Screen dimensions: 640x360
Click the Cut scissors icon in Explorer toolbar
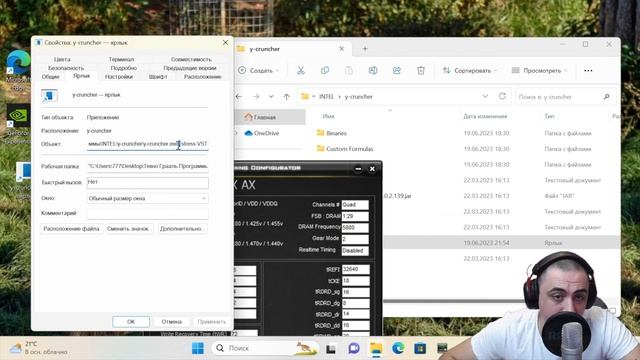[301, 71]
